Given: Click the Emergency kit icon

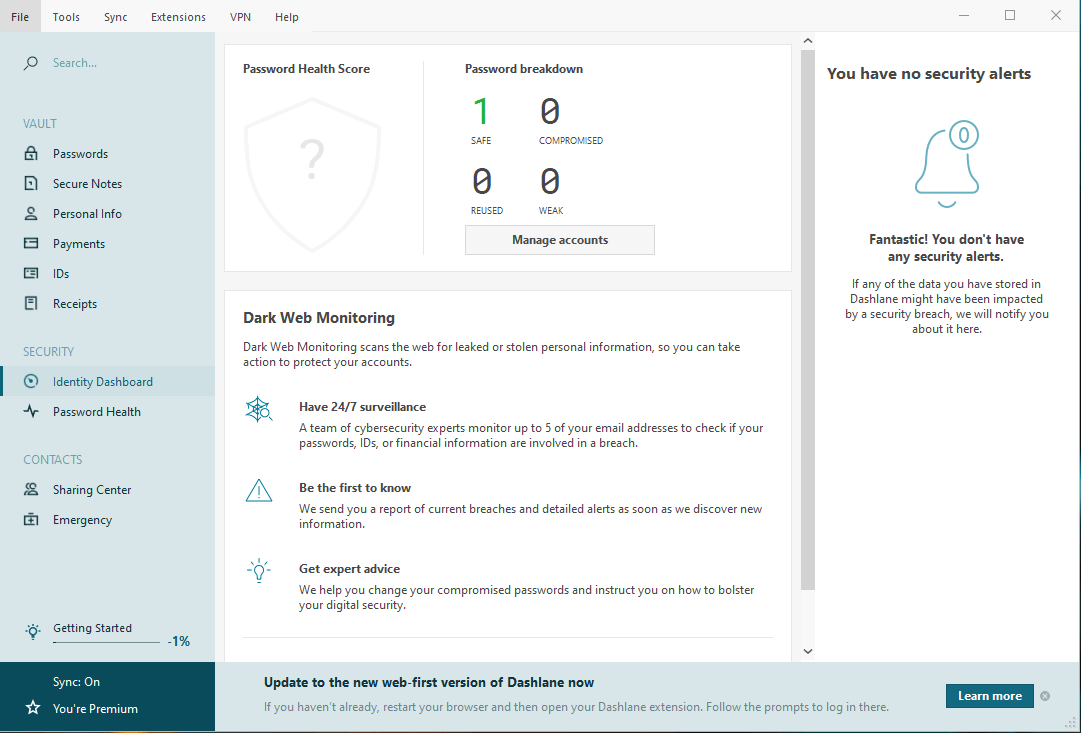Looking at the screenshot, I should coord(31,519).
